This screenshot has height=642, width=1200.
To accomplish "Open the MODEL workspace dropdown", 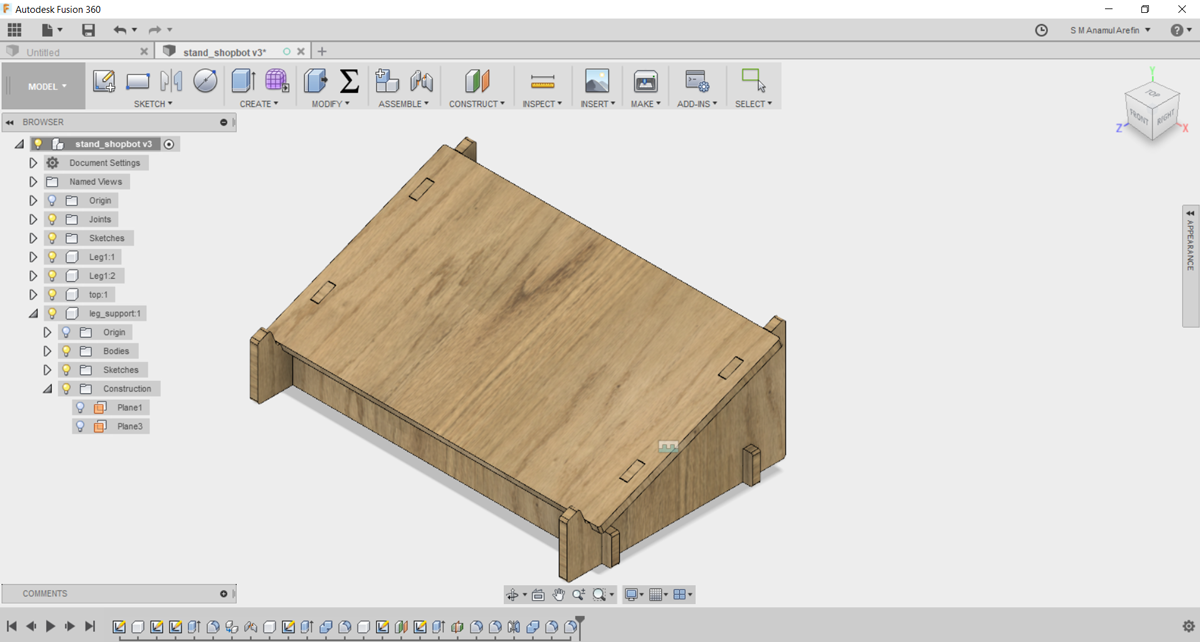I will pyautogui.click(x=47, y=87).
